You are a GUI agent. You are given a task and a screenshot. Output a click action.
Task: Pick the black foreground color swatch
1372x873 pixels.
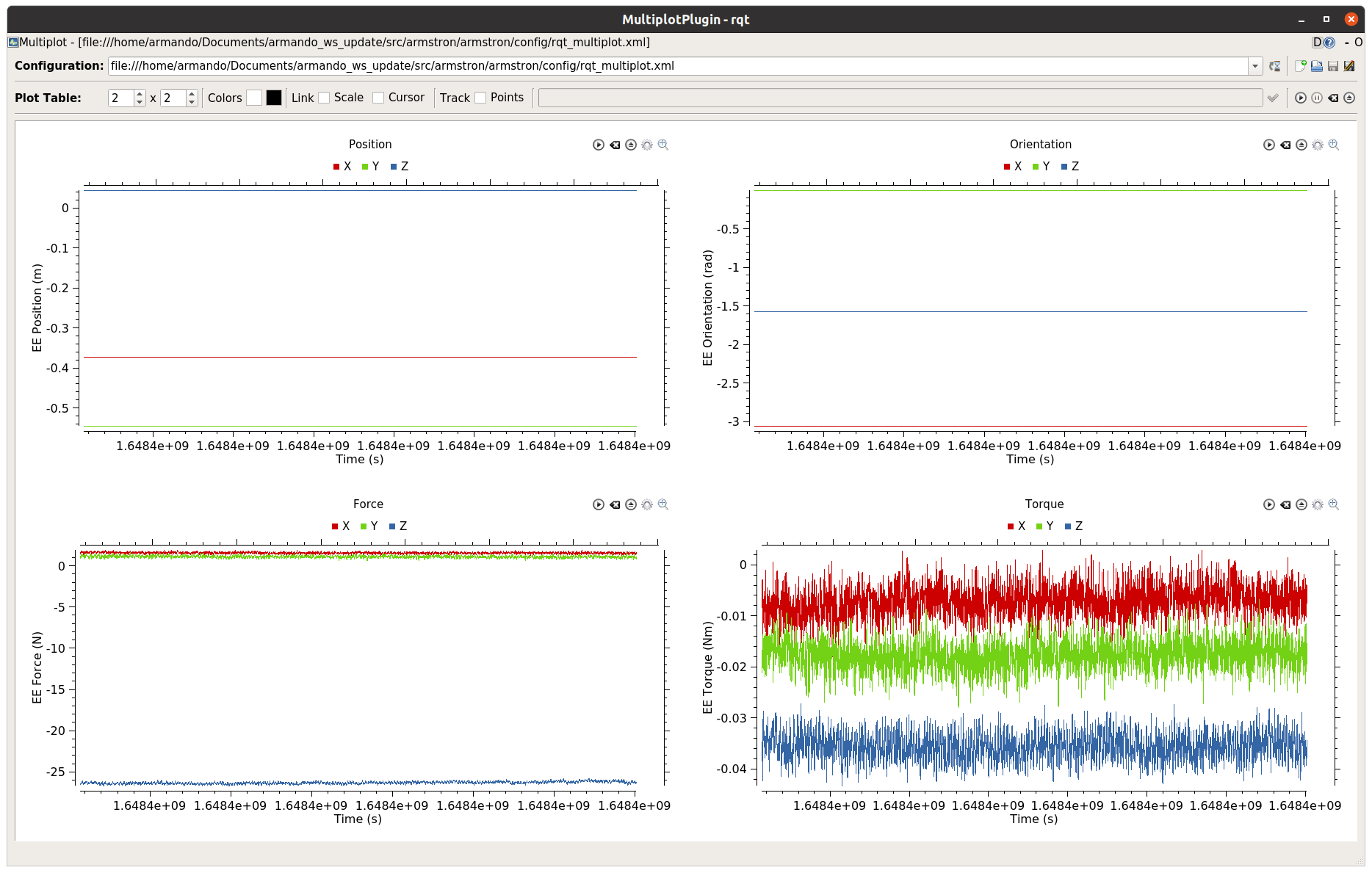274,98
